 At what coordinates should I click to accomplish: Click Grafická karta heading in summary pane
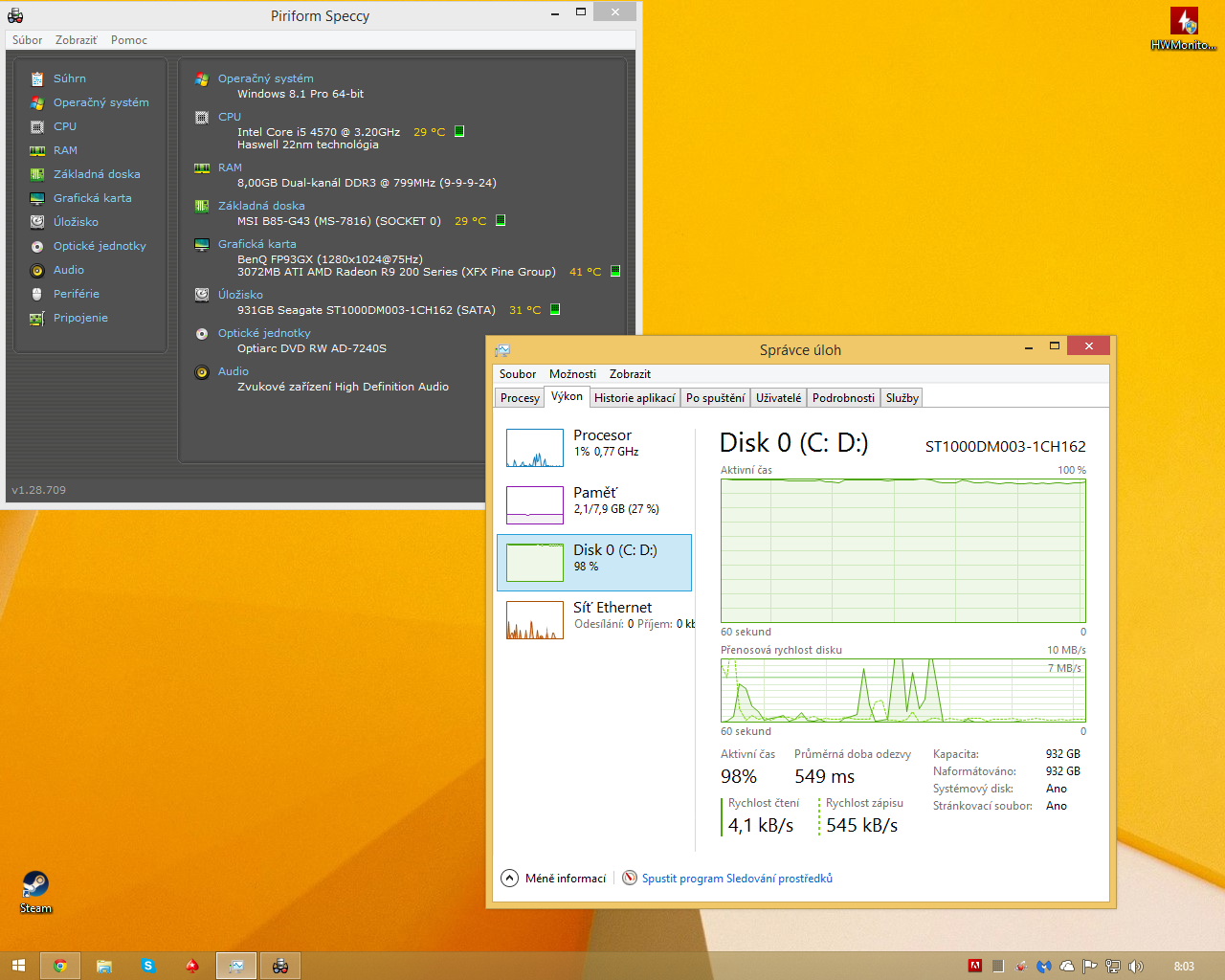pyautogui.click(x=257, y=244)
